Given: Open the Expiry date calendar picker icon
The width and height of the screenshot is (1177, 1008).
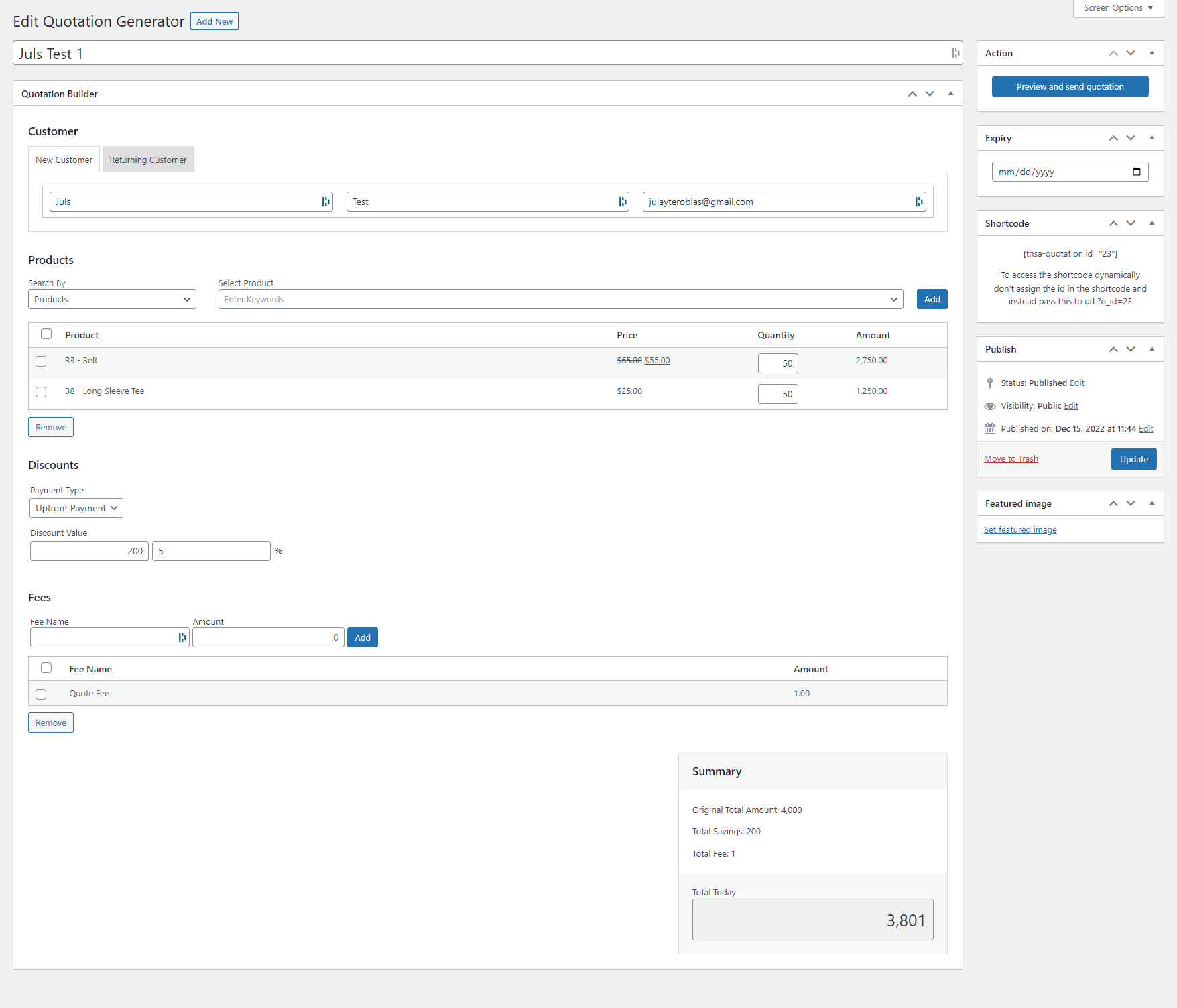Looking at the screenshot, I should [1136, 172].
